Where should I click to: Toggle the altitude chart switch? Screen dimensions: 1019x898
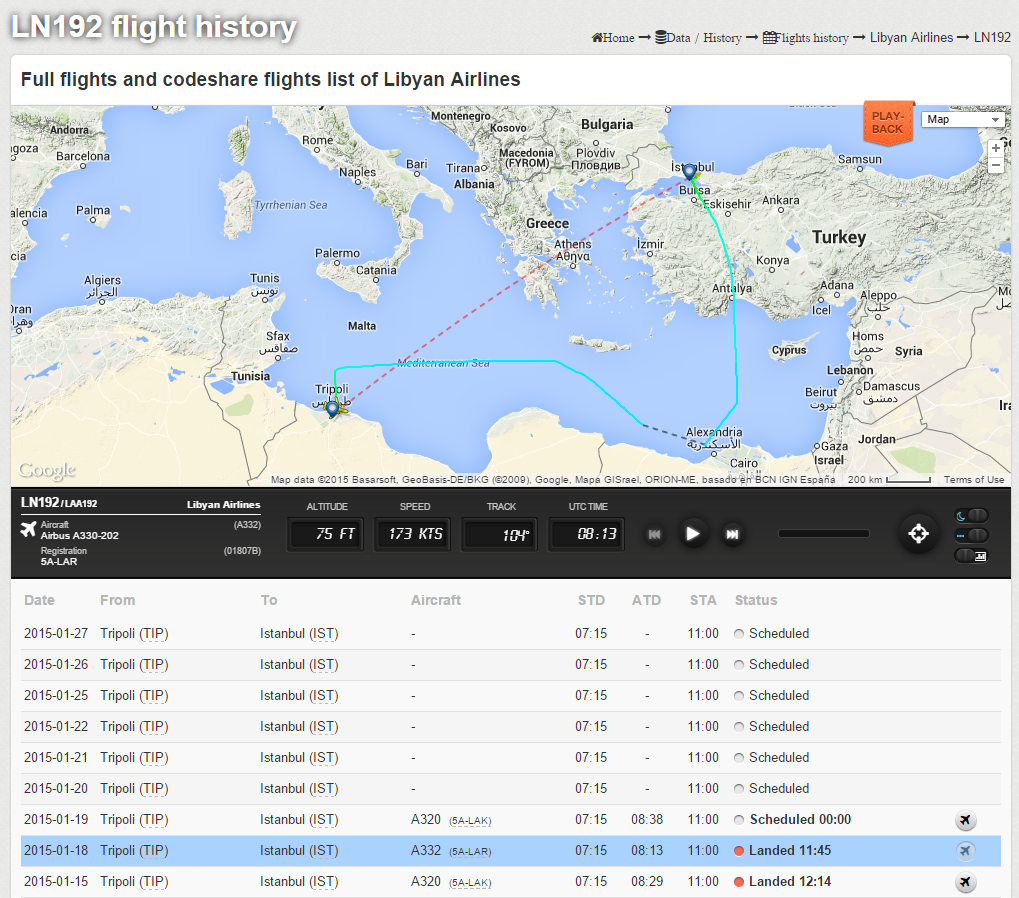pyautogui.click(x=972, y=556)
